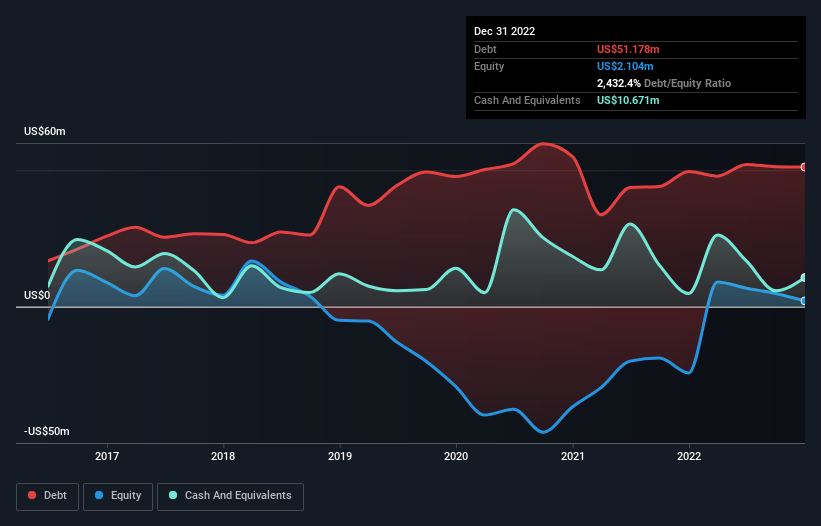
Task: Toggle the Debt legend button
Action: (48, 496)
